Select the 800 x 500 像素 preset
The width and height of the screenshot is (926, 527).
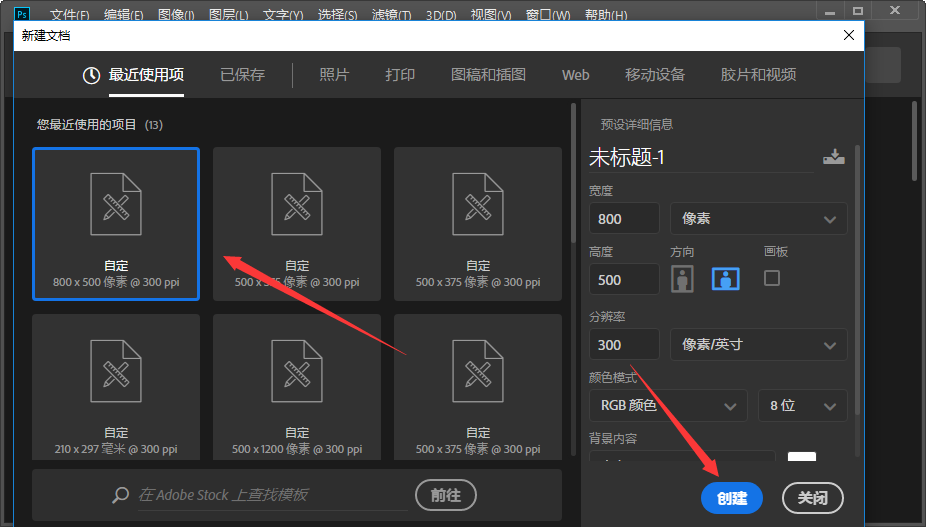[x=116, y=224]
